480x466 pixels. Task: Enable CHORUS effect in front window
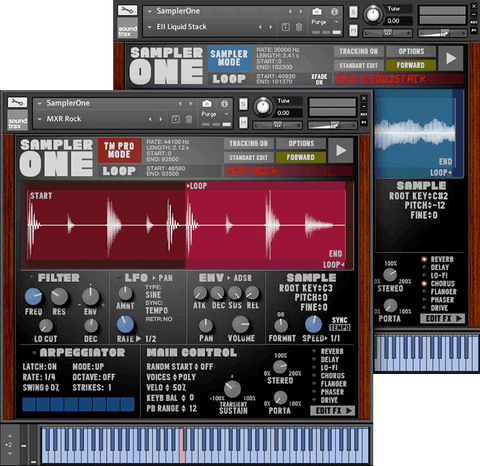pos(314,376)
